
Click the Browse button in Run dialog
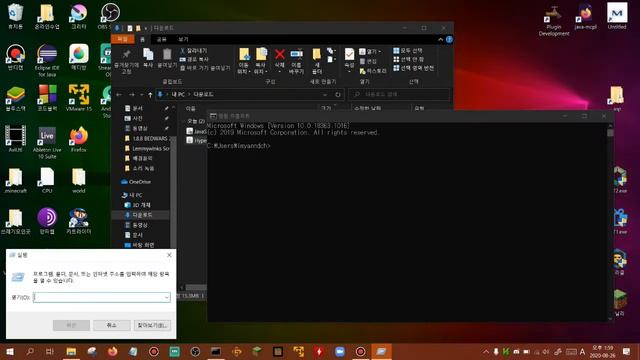point(152,325)
